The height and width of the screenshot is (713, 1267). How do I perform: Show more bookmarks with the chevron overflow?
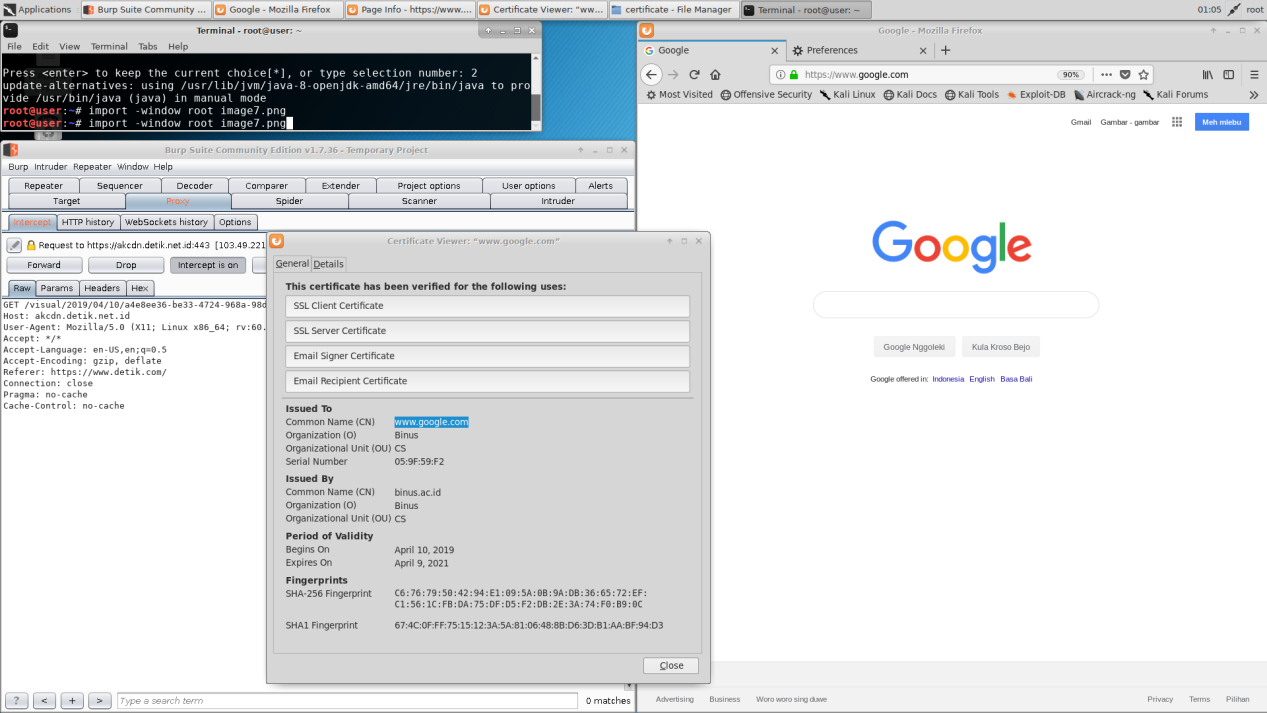point(1255,95)
